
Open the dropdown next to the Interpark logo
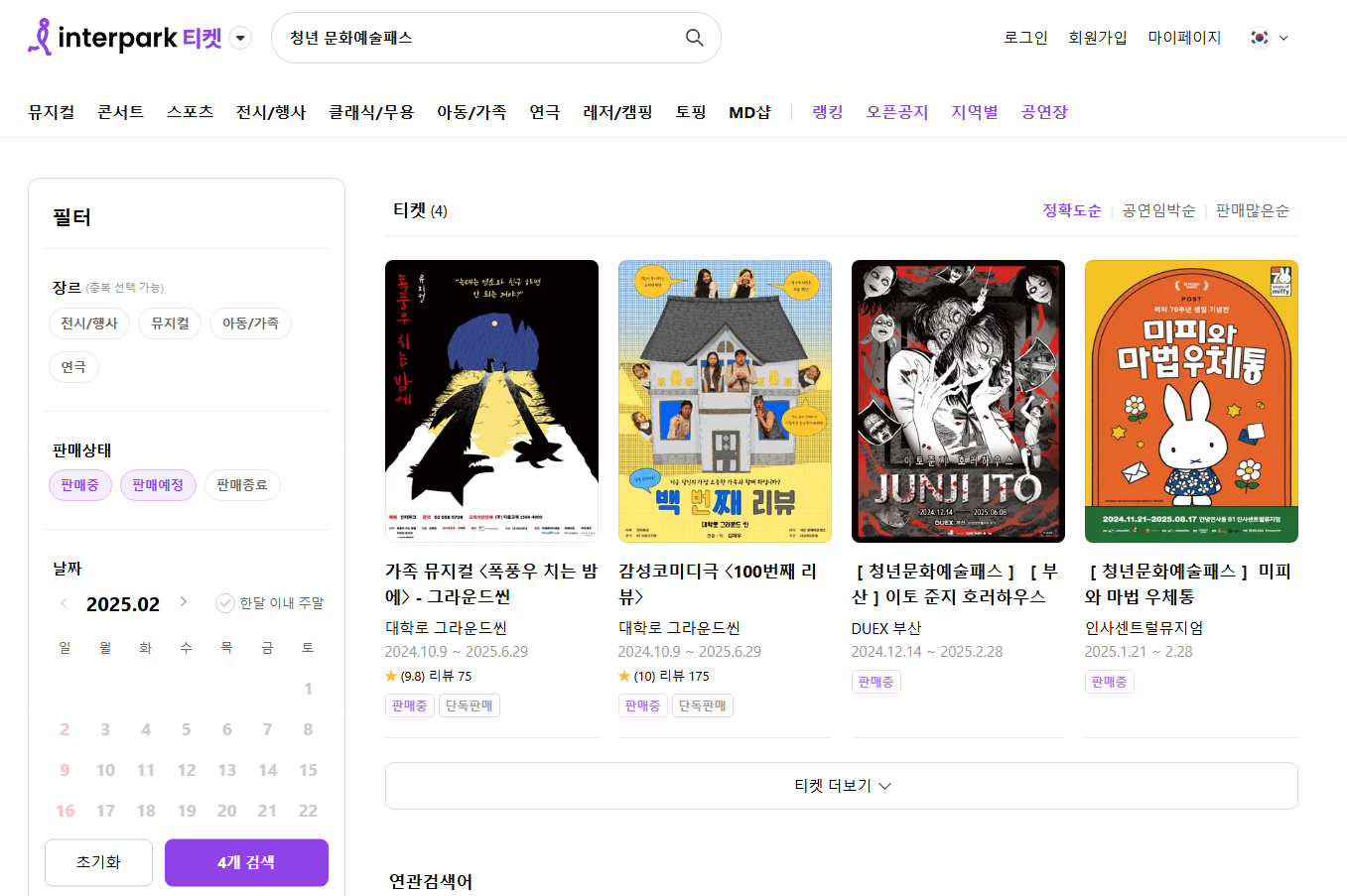tap(240, 38)
